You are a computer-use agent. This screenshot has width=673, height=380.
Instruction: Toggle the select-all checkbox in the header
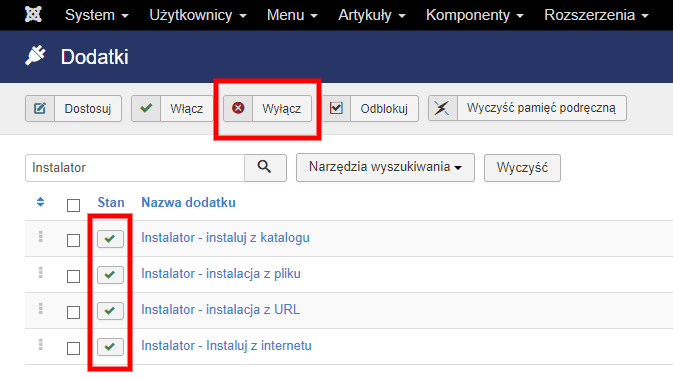click(x=73, y=205)
